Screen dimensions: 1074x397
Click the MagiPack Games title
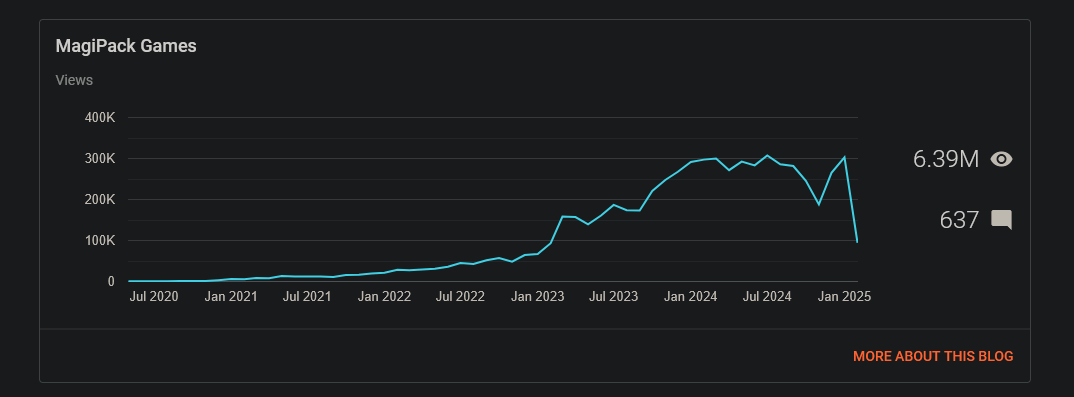click(x=126, y=46)
